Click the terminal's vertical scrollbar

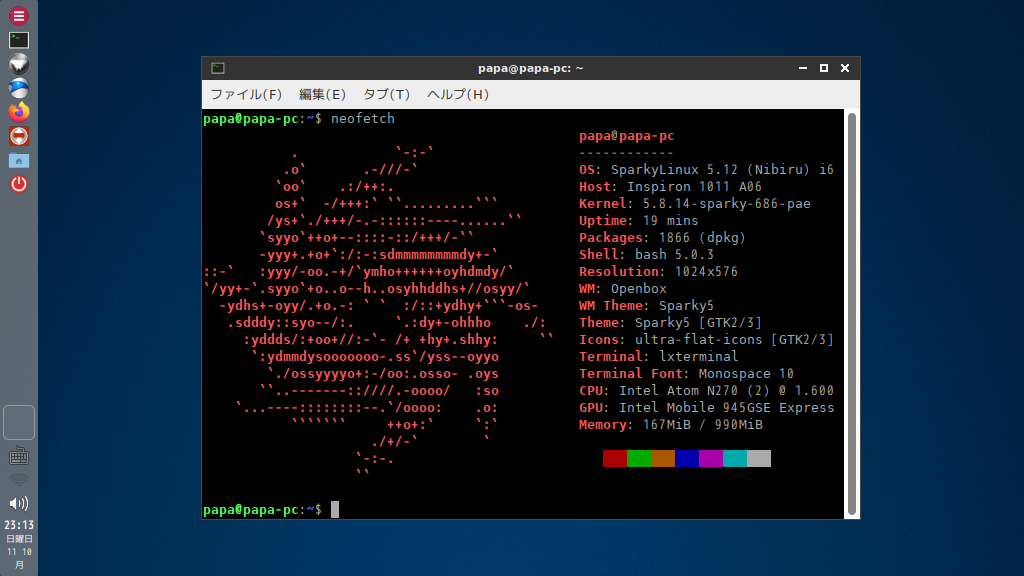(852, 314)
